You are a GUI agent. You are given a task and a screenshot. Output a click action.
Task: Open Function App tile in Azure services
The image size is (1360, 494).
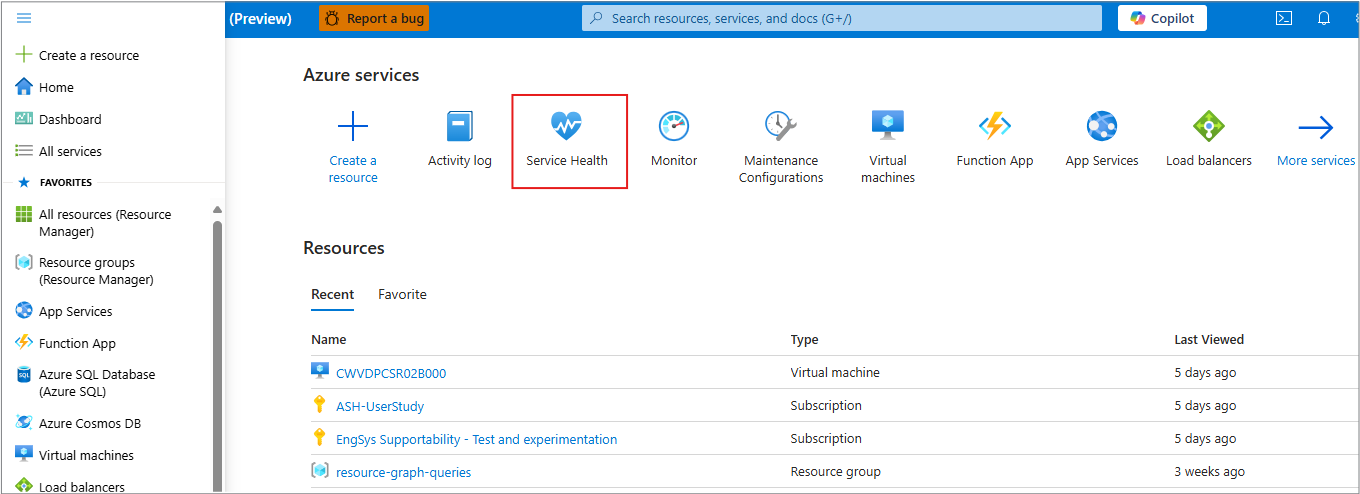tap(995, 139)
